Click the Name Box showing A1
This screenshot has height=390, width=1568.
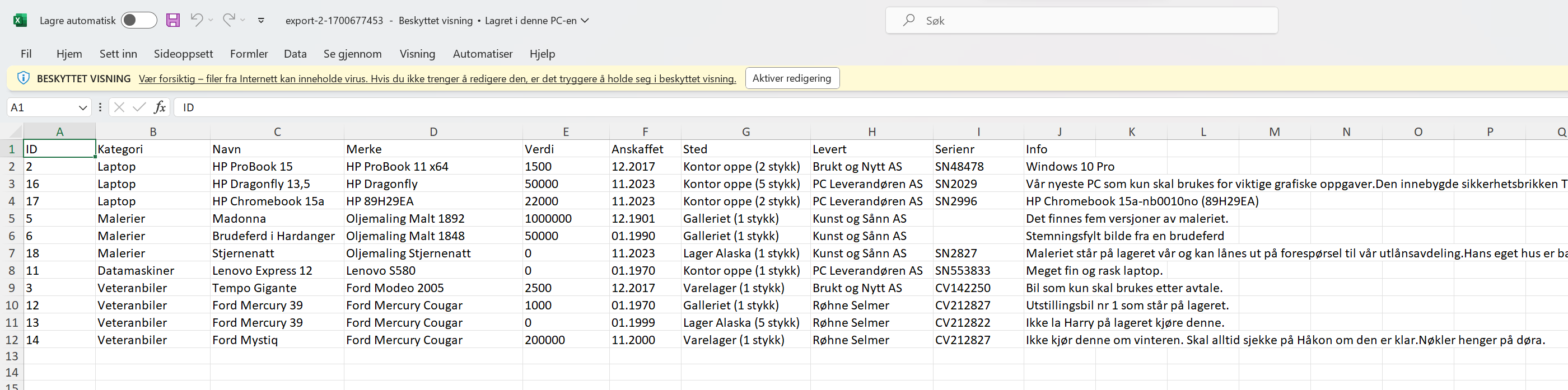click(x=41, y=107)
